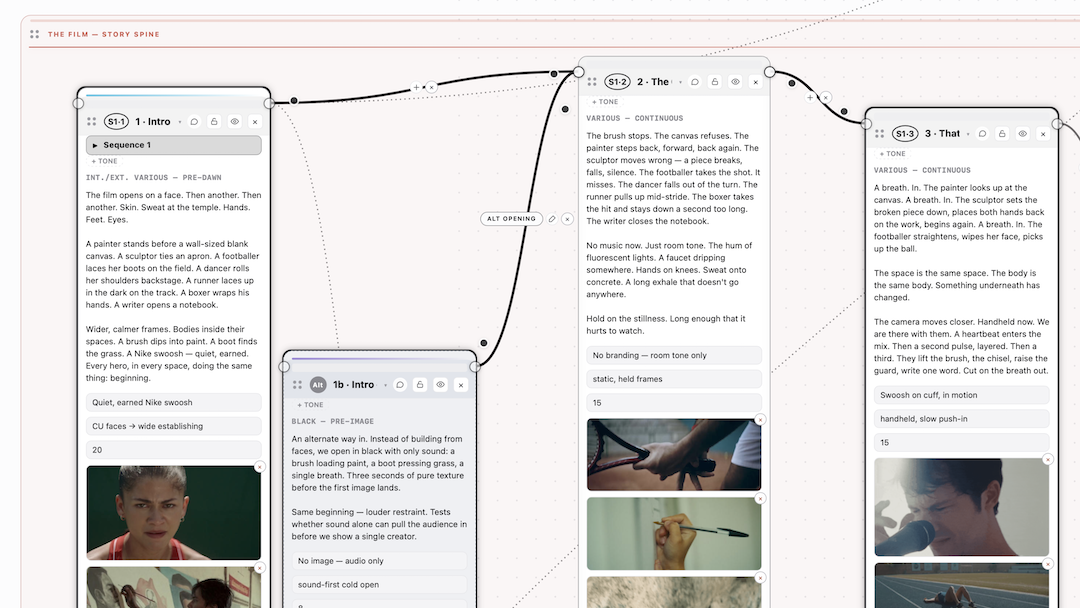Click the output port of the 1 · Intro card
Screen dimensions: 1080x608
[x=269, y=103]
